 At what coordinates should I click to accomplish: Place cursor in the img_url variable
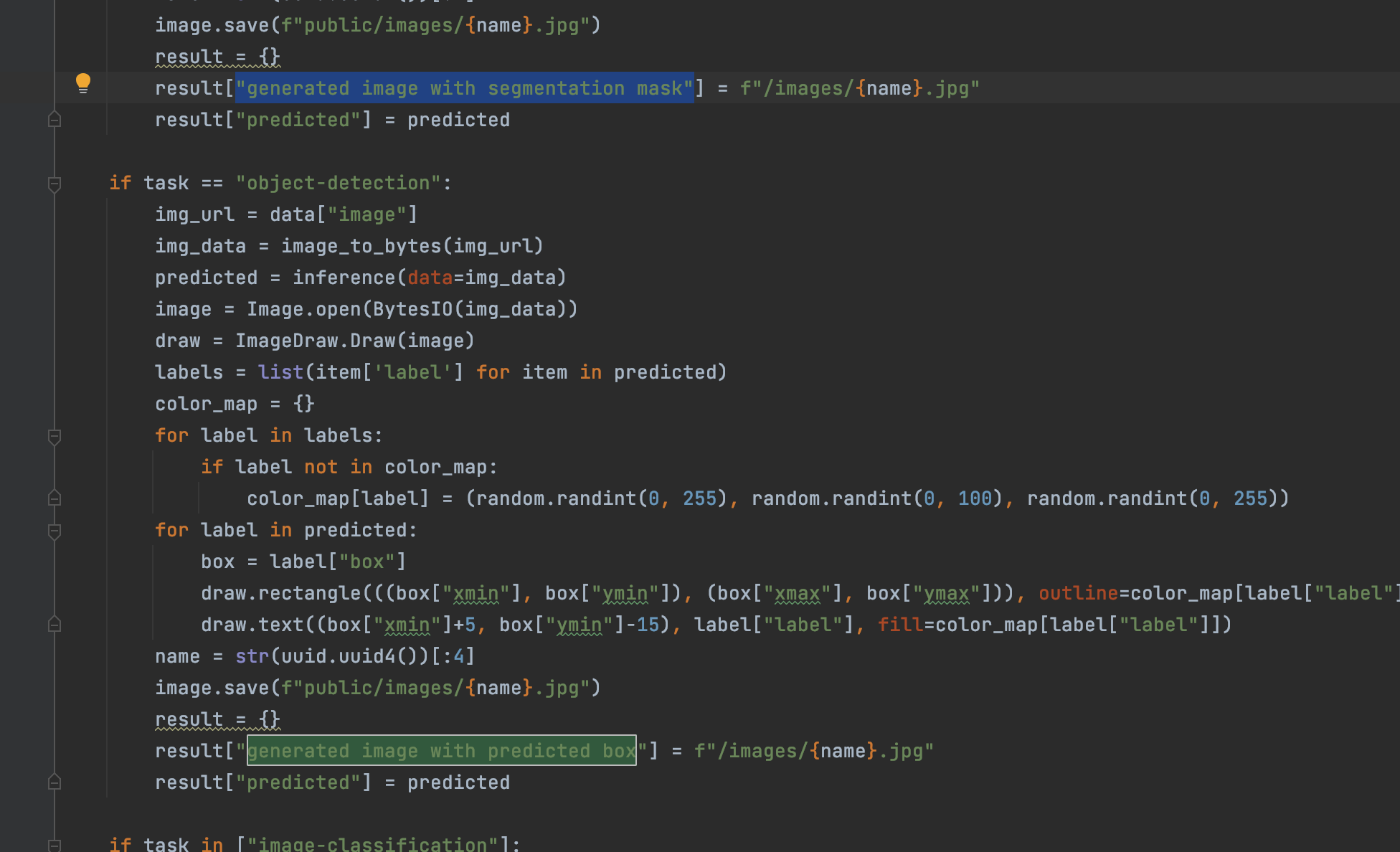194,214
